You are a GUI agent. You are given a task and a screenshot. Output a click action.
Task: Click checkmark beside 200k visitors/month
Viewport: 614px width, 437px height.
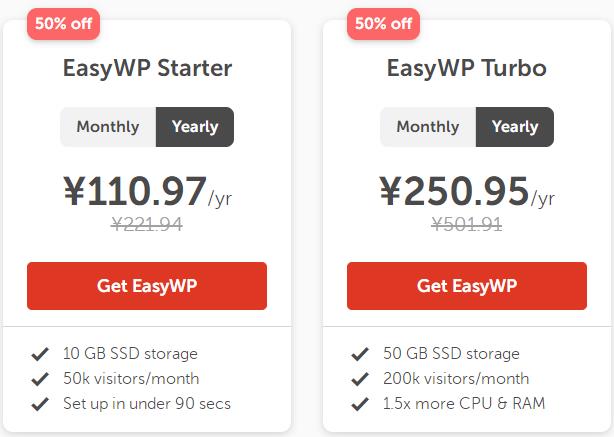click(x=360, y=379)
